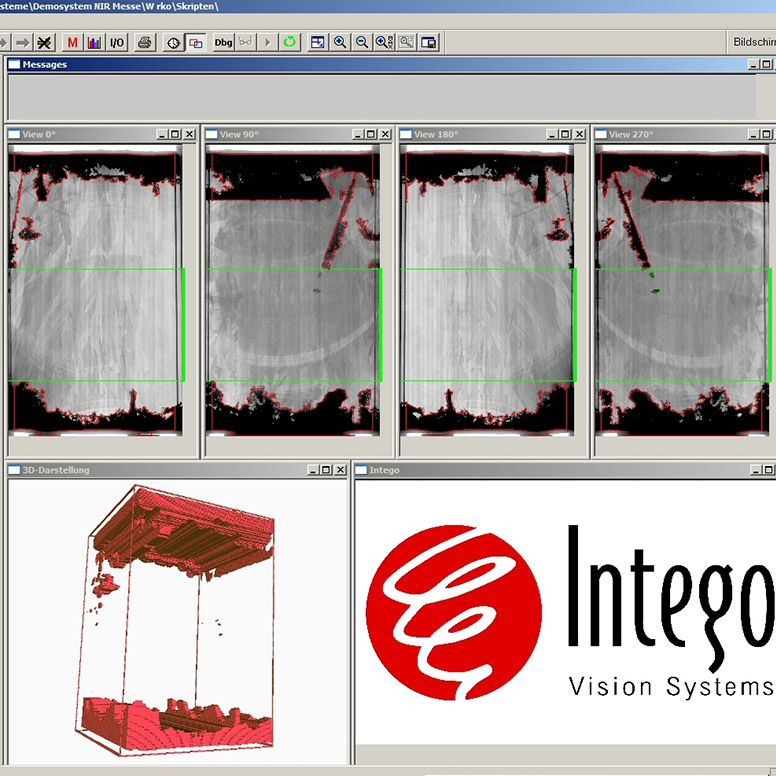Click the View 0° window title
This screenshot has height=776, width=776.
click(x=39, y=134)
